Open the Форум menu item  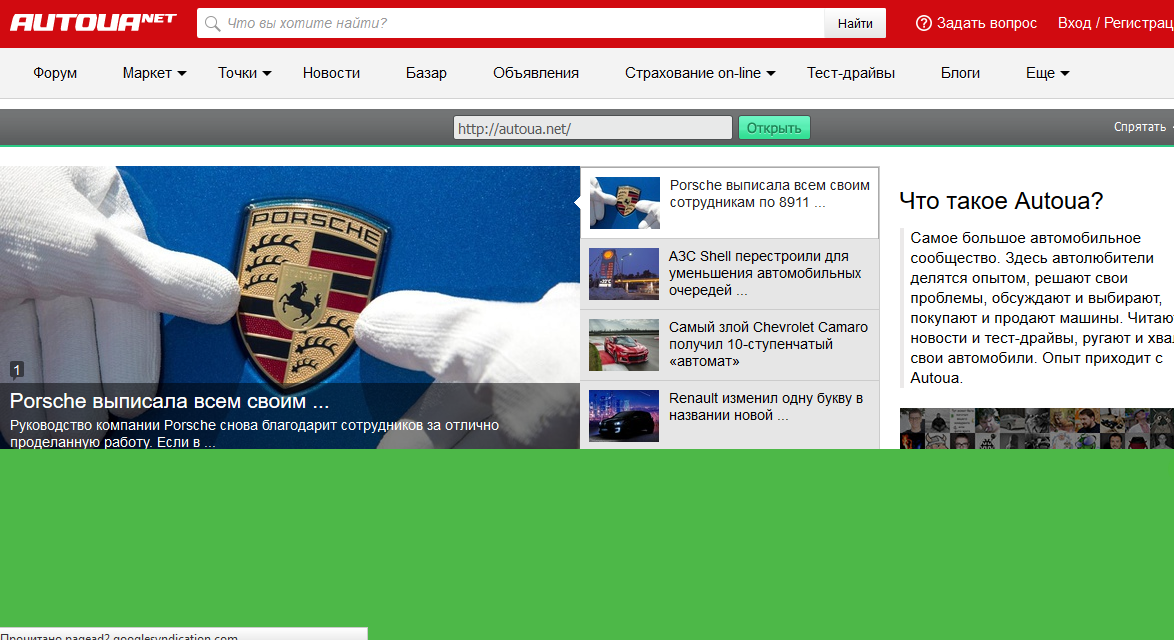pyautogui.click(x=55, y=73)
